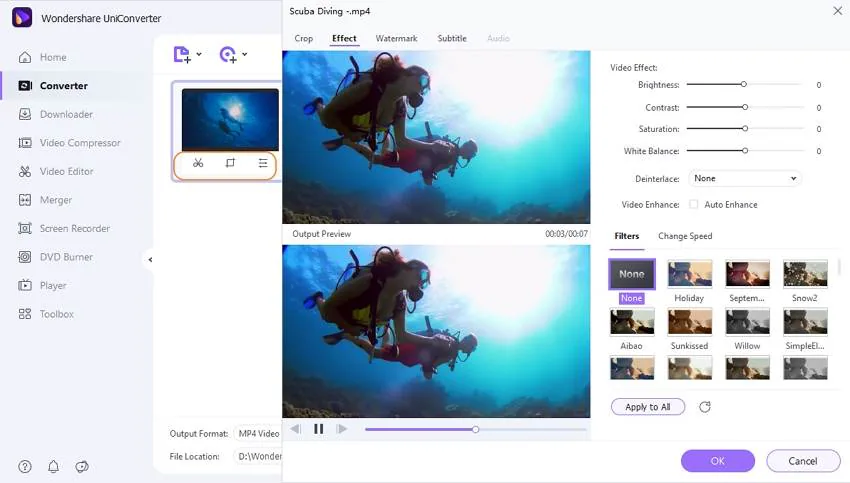The width and height of the screenshot is (850, 483).
Task: Click the playback progress slider handle
Action: click(475, 429)
